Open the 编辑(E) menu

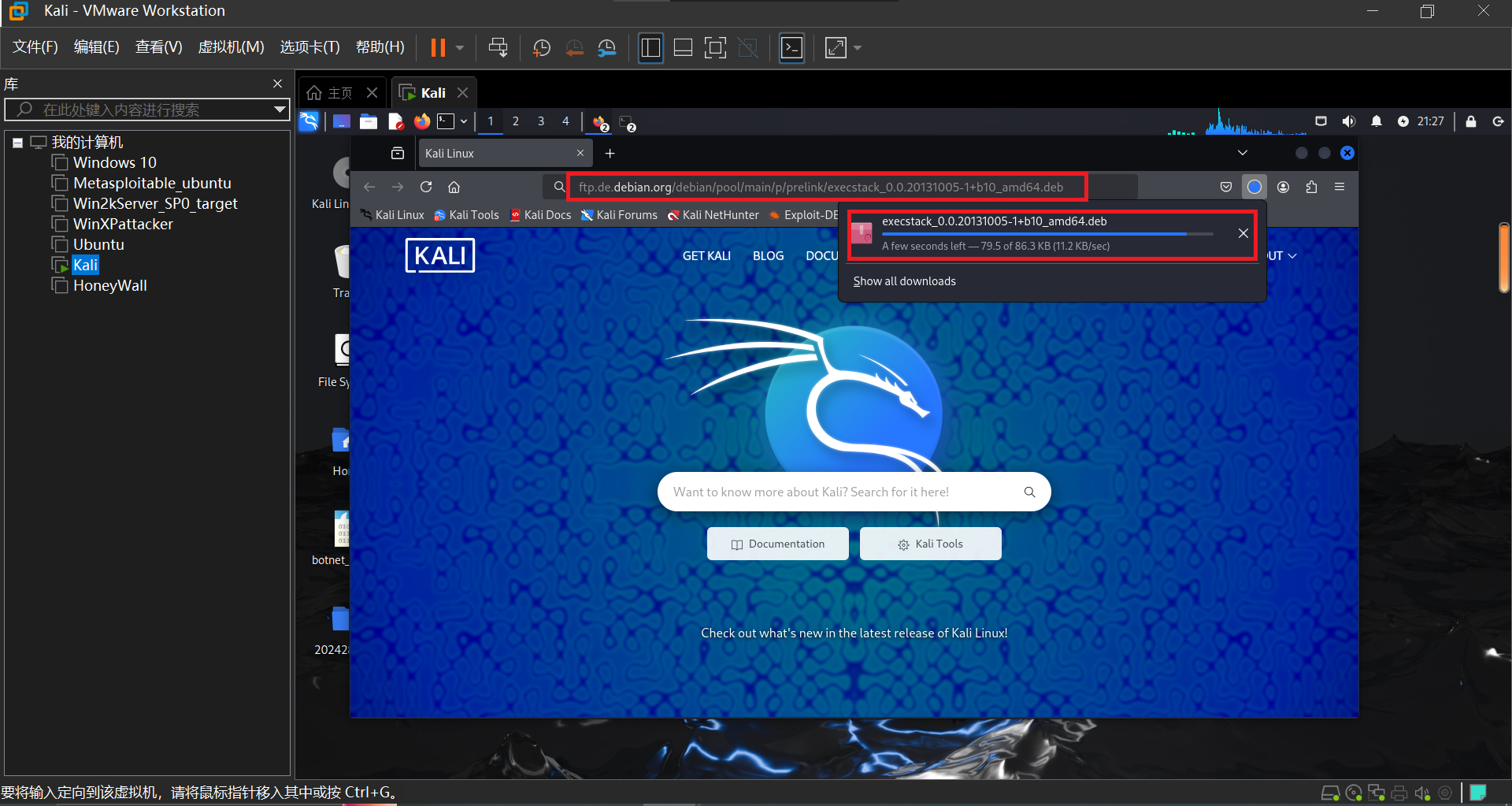tap(96, 47)
